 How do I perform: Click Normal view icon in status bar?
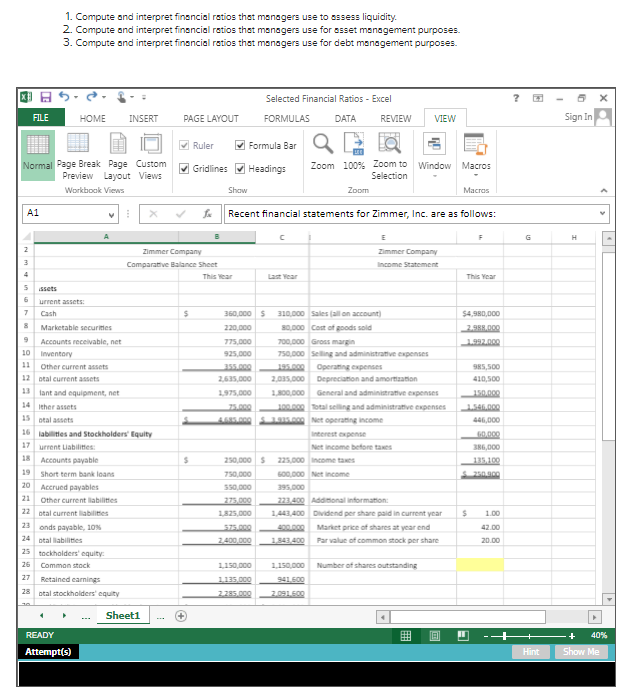(406, 636)
